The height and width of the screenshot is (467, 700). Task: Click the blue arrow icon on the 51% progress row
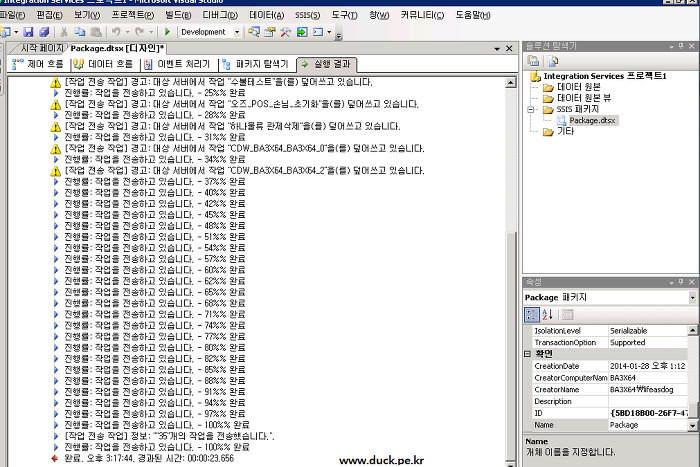click(56, 237)
